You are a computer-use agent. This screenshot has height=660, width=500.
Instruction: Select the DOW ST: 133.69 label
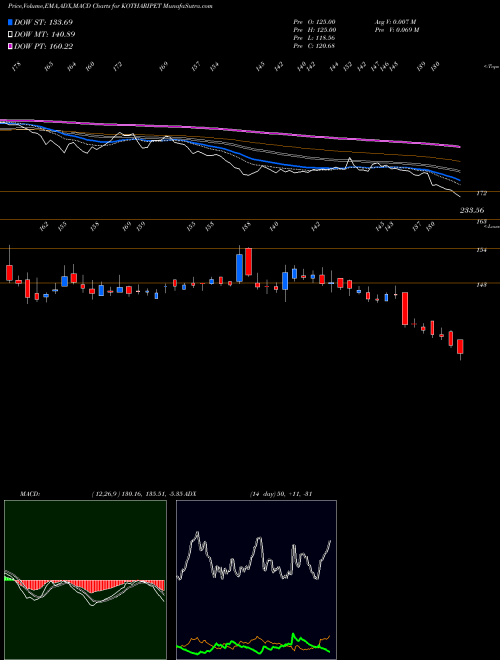44,22
